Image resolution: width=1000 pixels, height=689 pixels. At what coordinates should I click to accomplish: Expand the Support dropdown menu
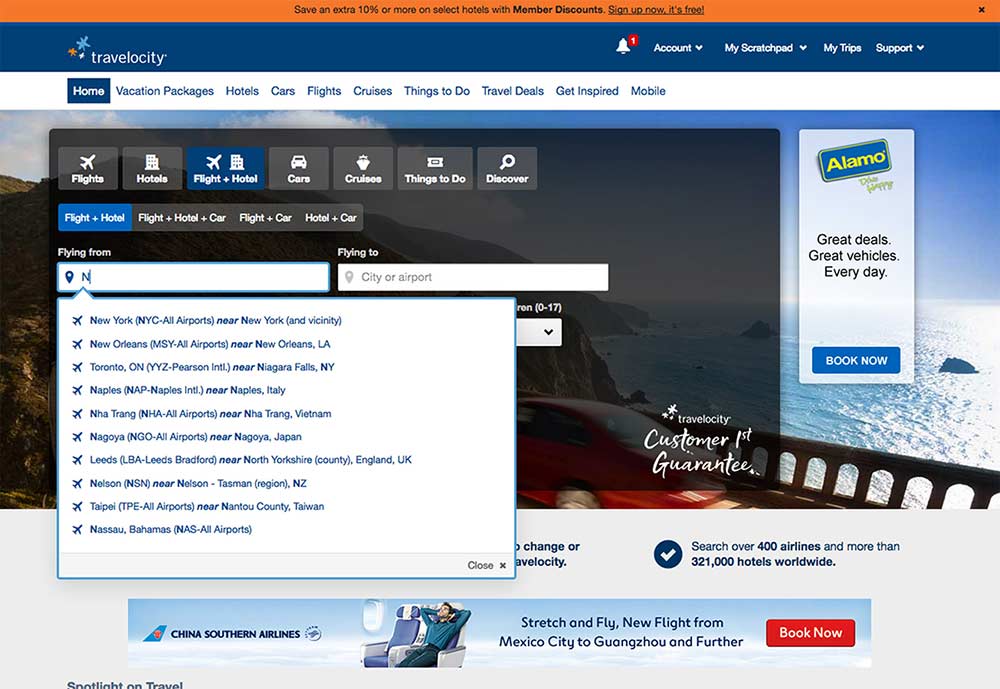pos(900,48)
